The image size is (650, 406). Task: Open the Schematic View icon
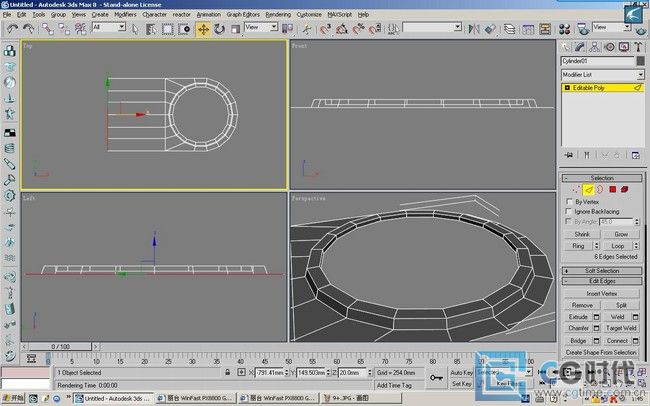pos(545,29)
